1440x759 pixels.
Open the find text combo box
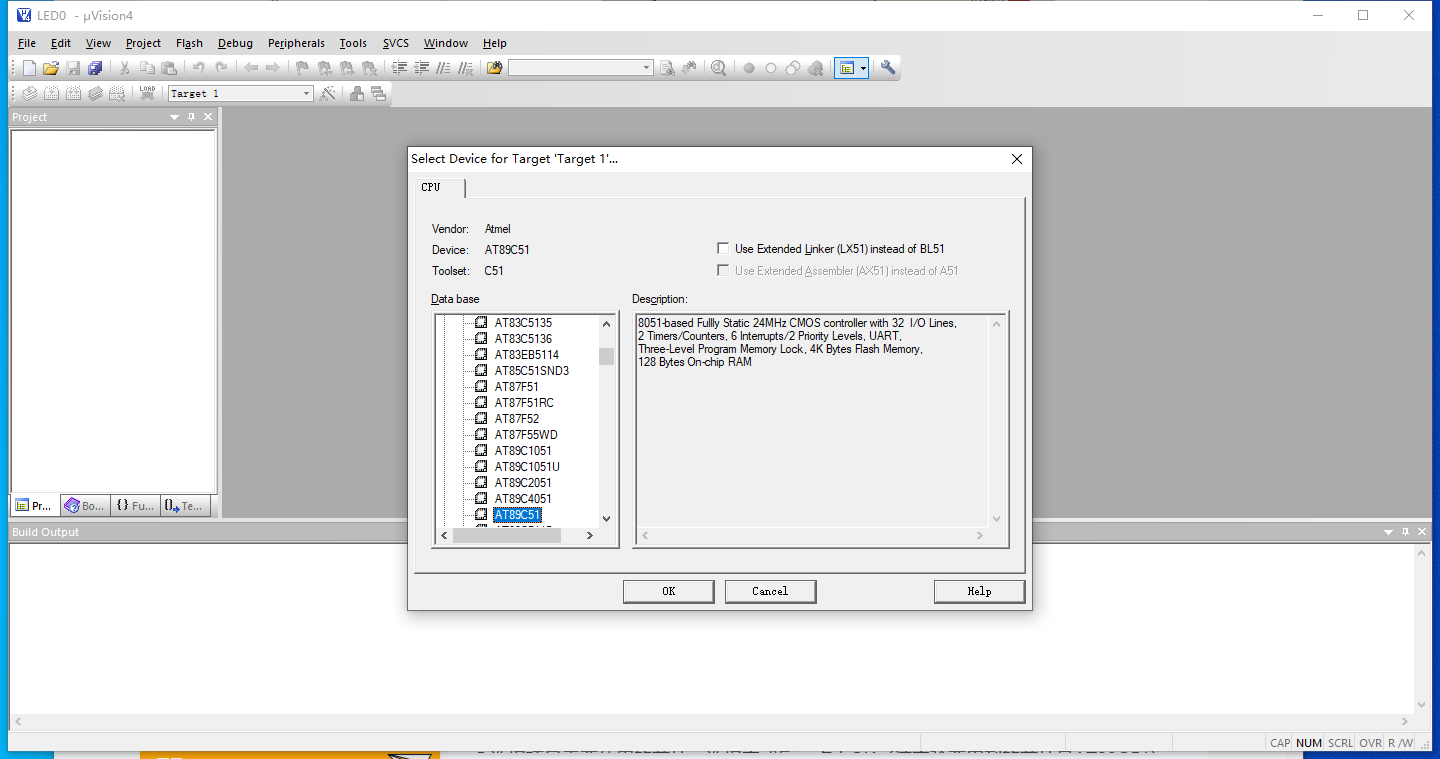[580, 68]
